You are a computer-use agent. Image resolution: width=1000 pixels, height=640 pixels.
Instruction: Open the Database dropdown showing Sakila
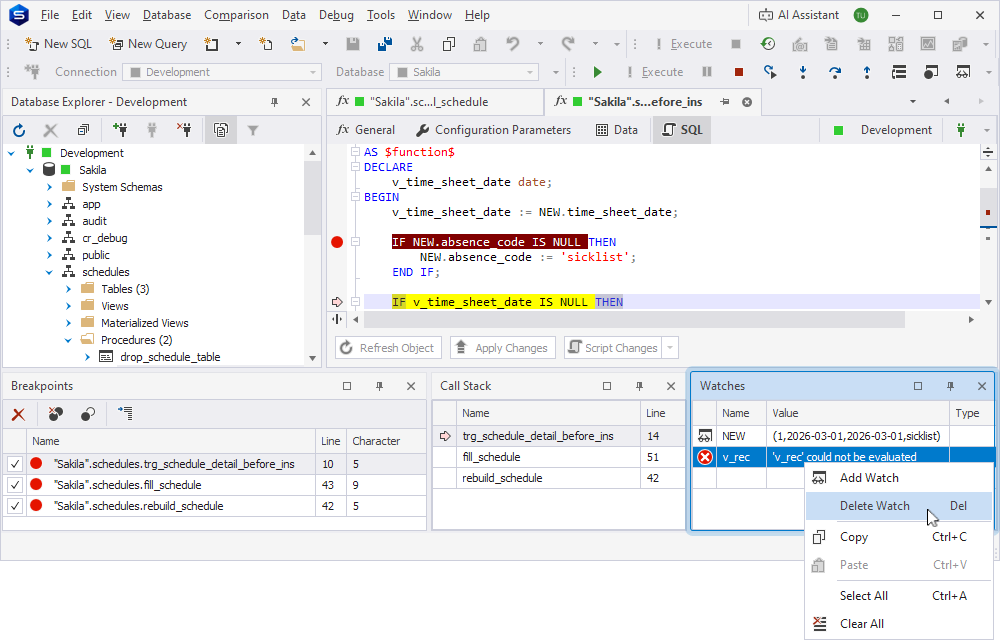tap(464, 72)
